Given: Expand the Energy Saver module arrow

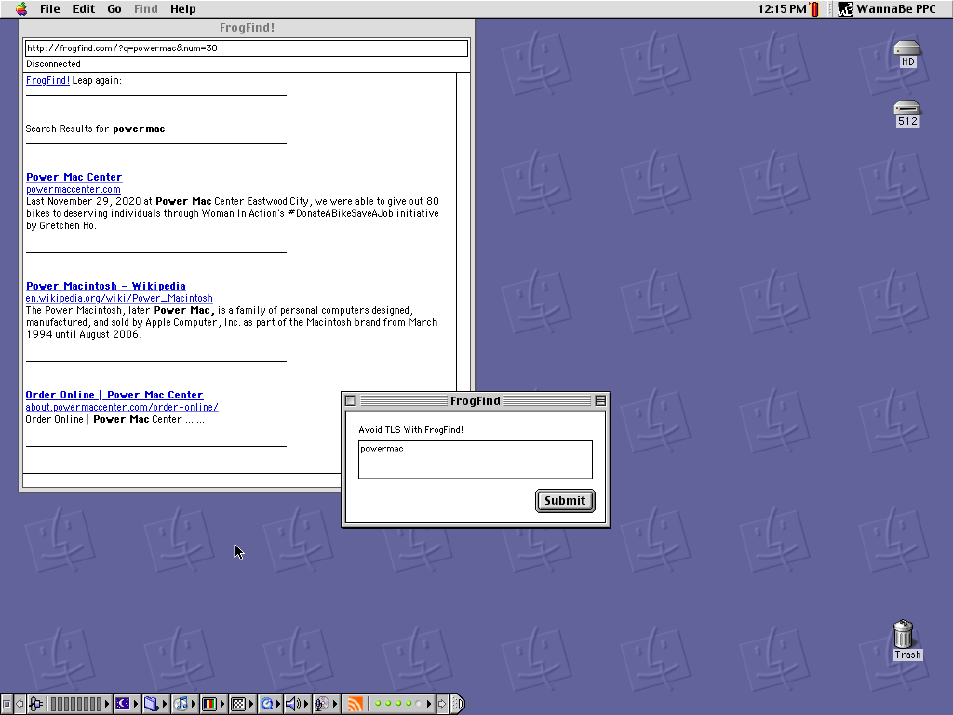Looking at the screenshot, I should [136, 704].
